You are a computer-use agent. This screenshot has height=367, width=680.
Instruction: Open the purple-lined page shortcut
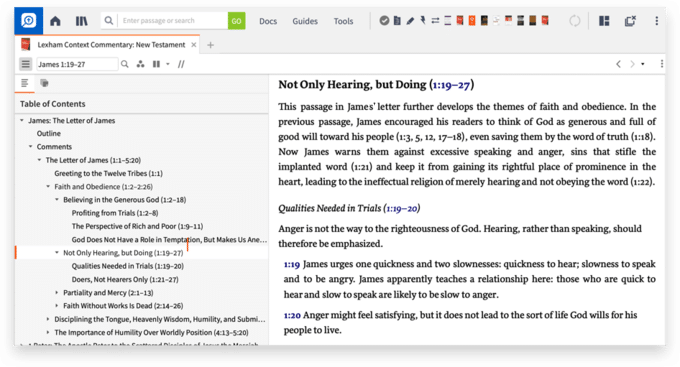[448, 20]
